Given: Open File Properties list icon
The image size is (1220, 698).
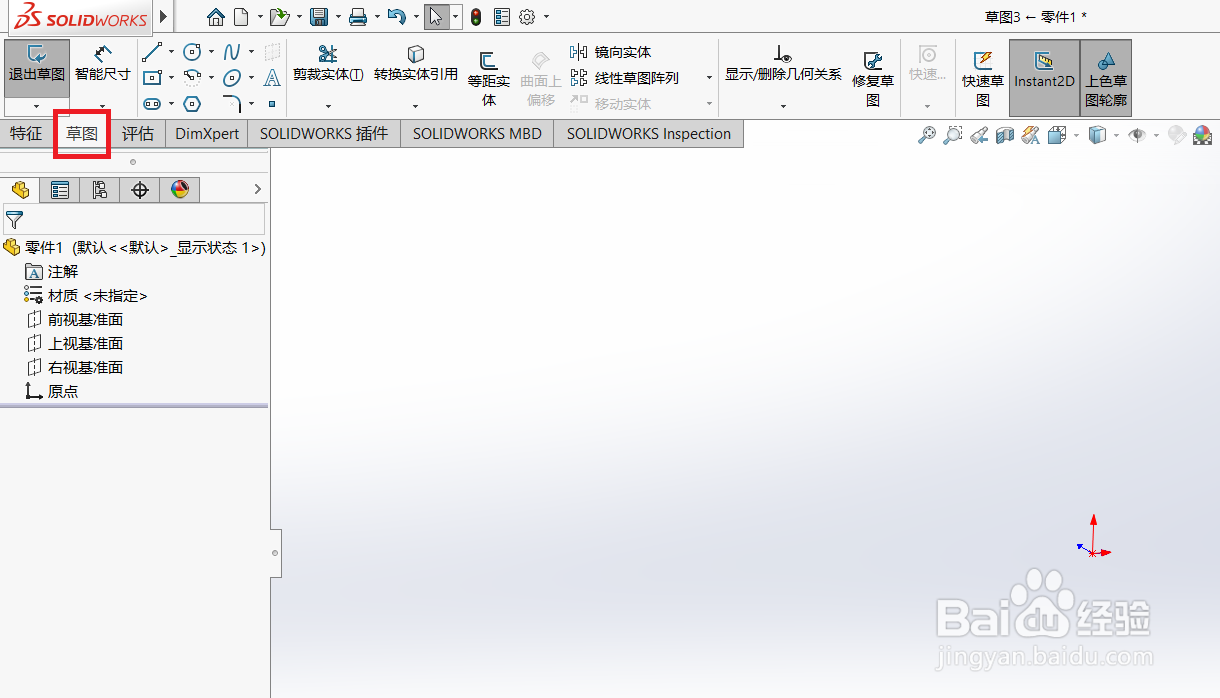Looking at the screenshot, I should 502,17.
